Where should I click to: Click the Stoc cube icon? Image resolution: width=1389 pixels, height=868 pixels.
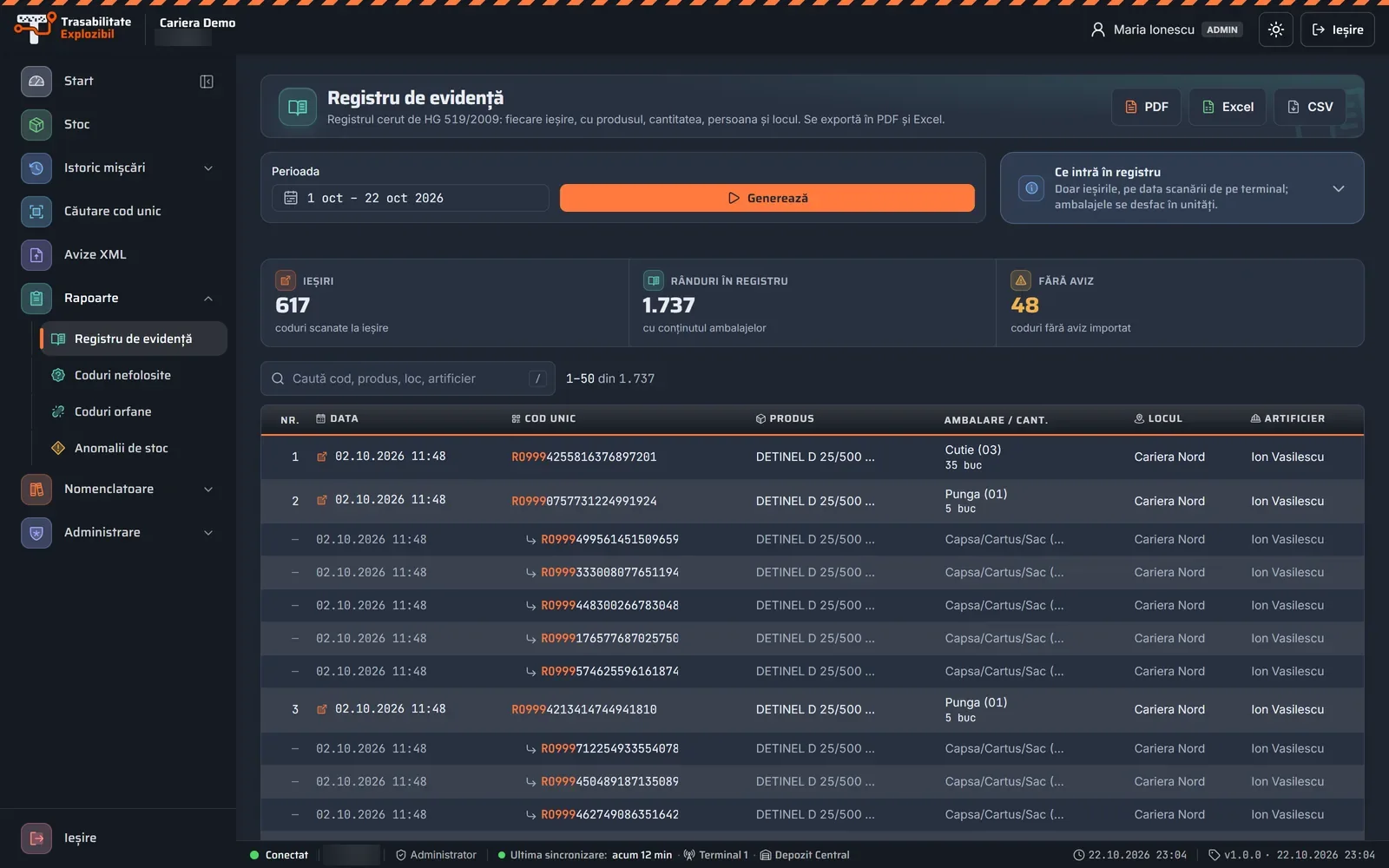pyautogui.click(x=36, y=124)
